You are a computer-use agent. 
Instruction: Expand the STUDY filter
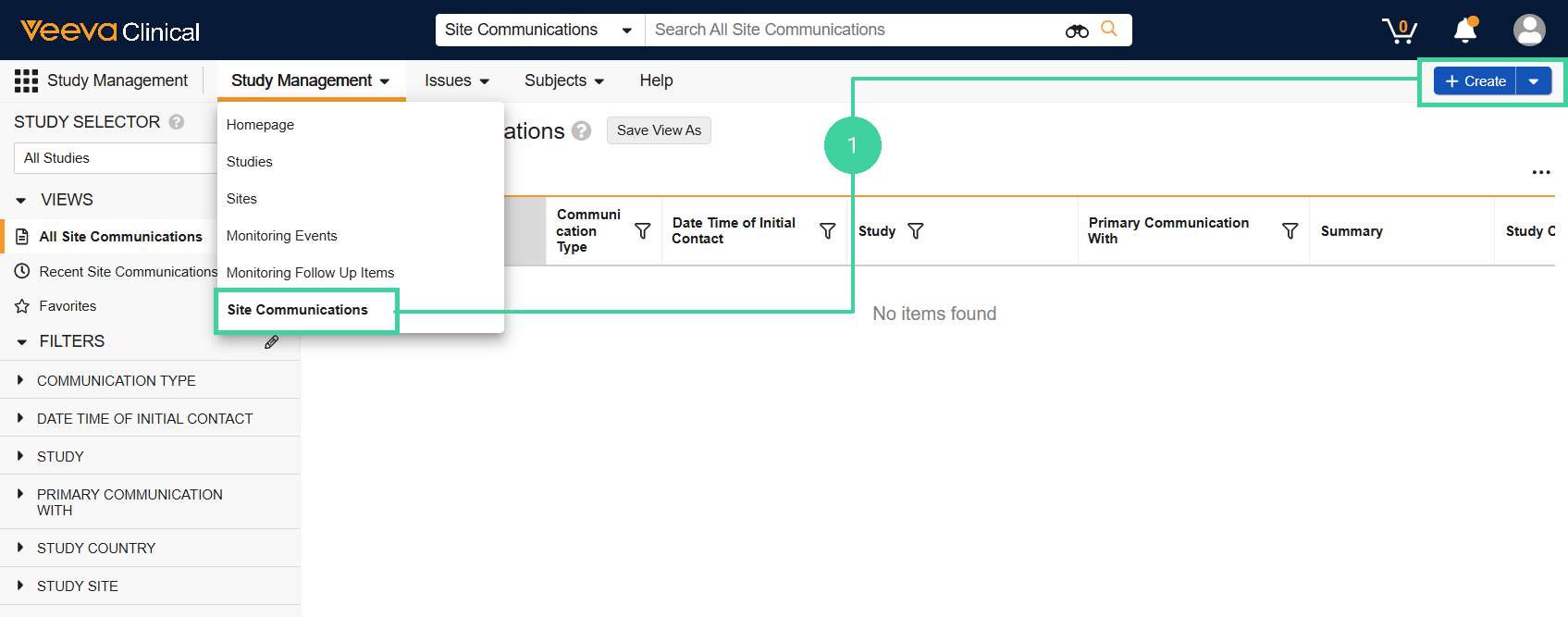(20, 456)
